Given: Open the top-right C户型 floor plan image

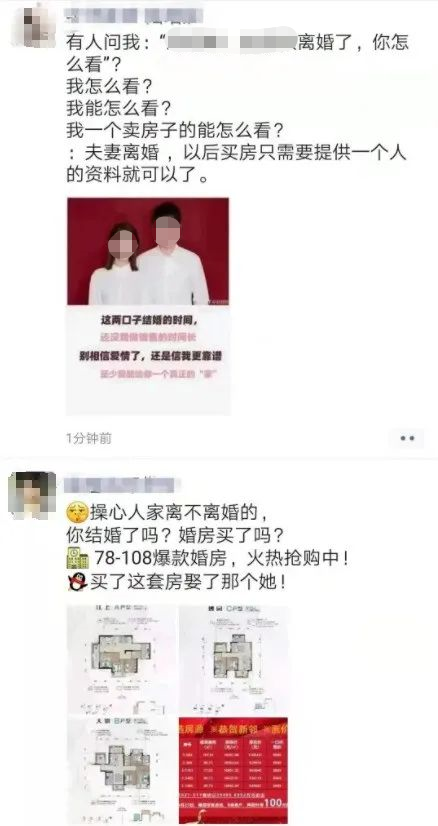Looking at the screenshot, I should pos(233,660).
